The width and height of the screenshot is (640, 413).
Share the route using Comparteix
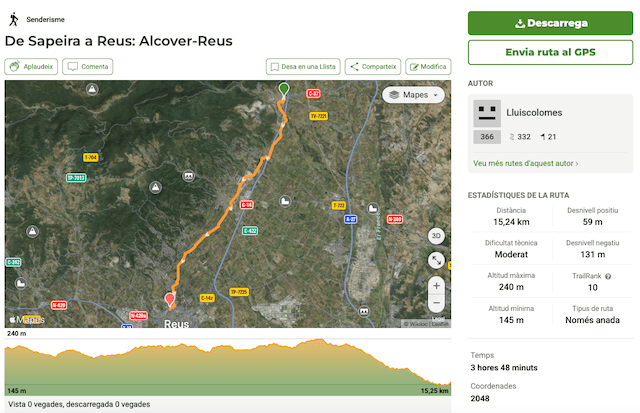373,67
